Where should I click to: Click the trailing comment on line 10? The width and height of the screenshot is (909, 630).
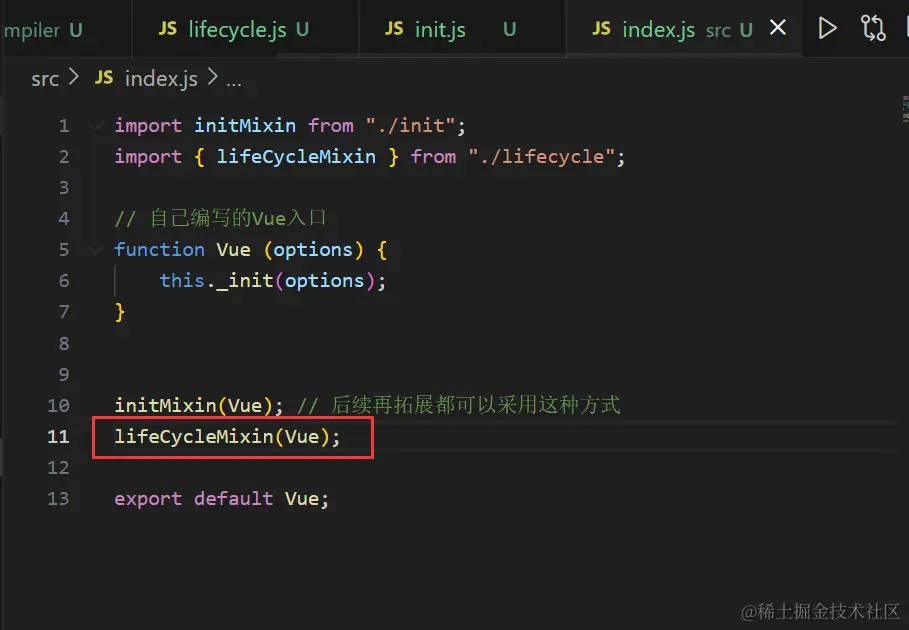coord(459,405)
